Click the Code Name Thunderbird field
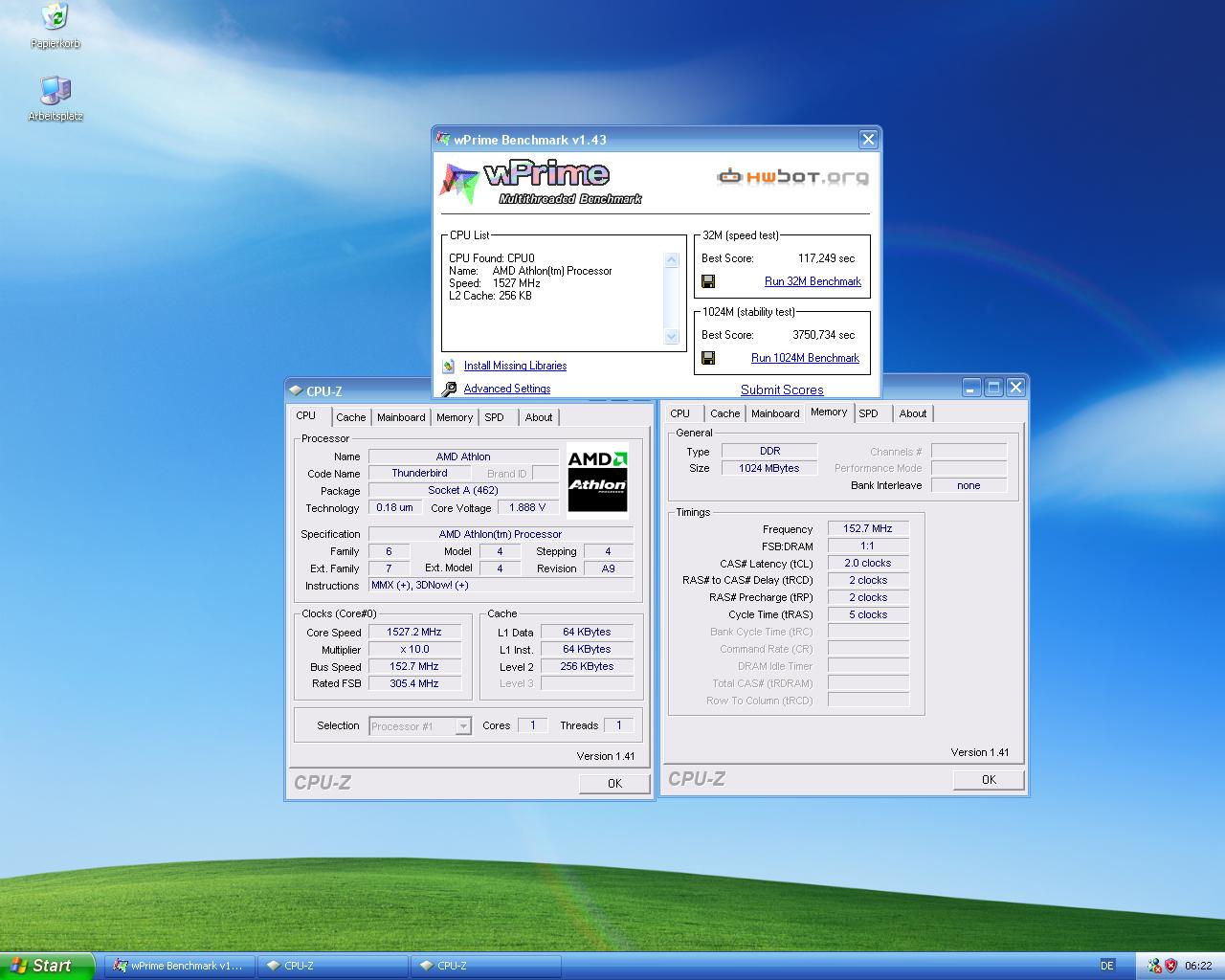This screenshot has width=1225, height=980. [419, 473]
